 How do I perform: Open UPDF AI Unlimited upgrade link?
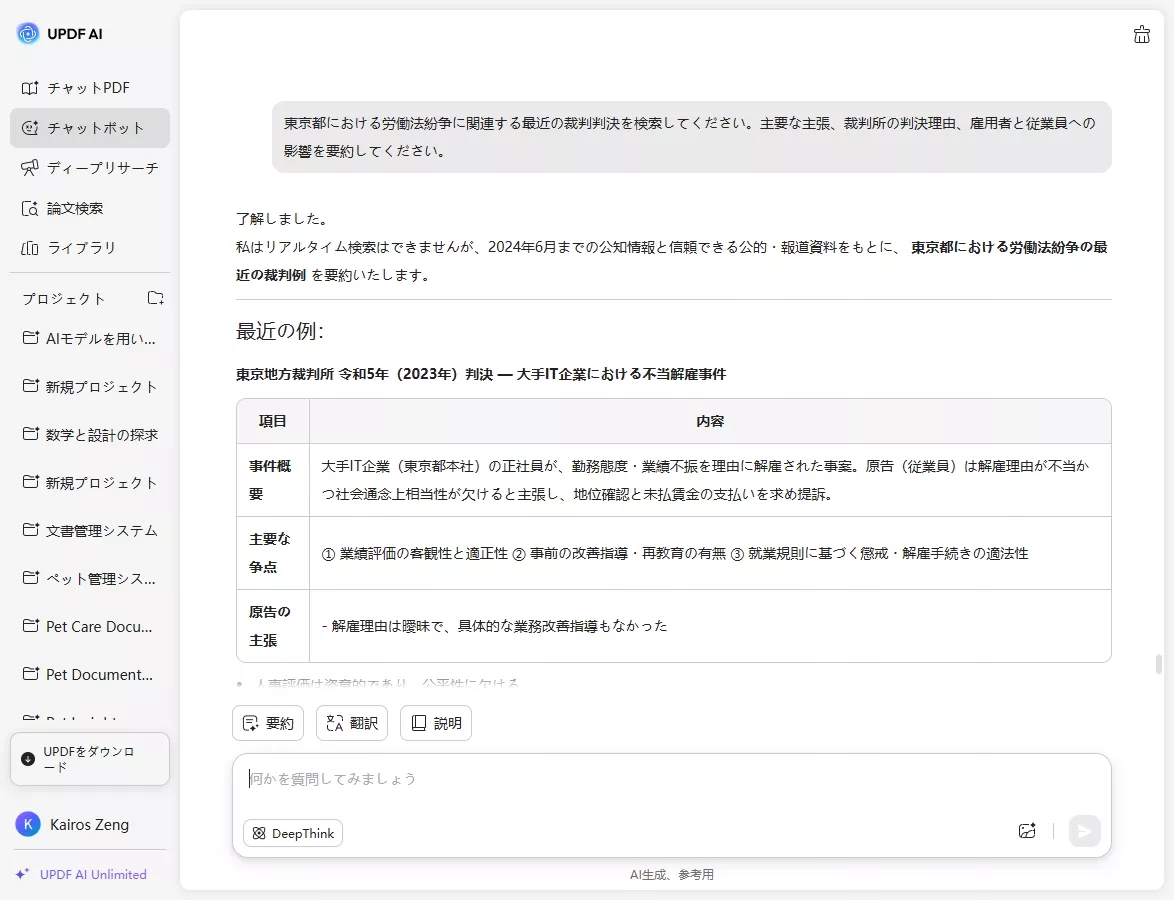pyautogui.click(x=90, y=874)
